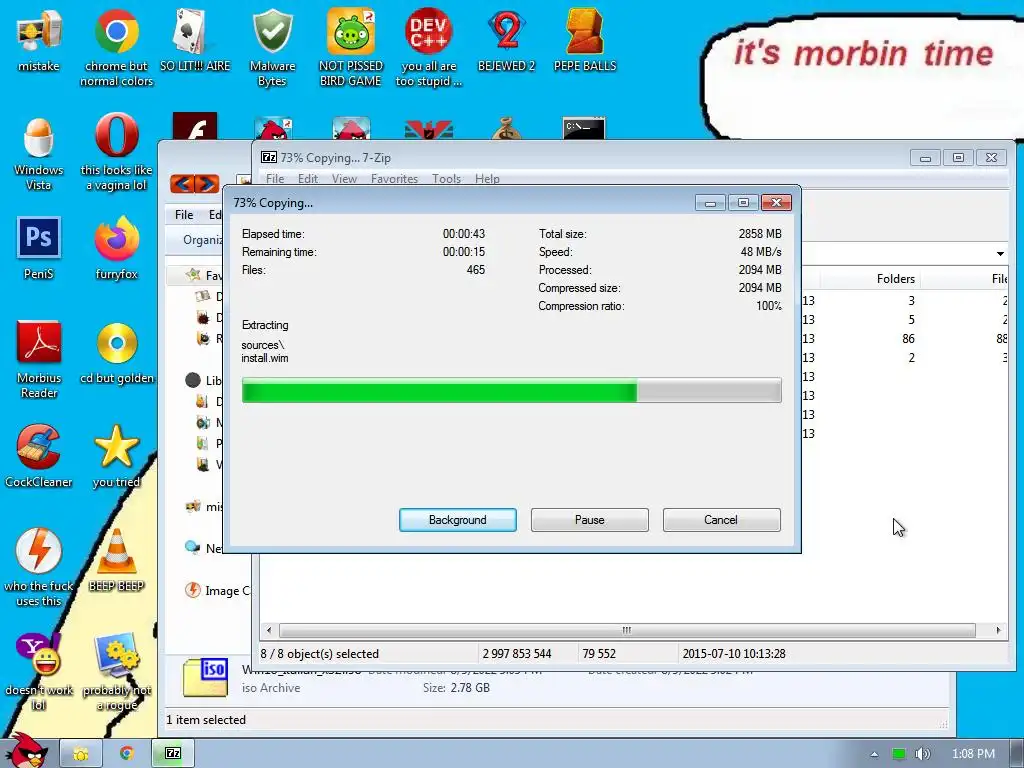The width and height of the screenshot is (1024, 768).
Task: Open the DEV C++ desktop icon
Action: click(428, 47)
